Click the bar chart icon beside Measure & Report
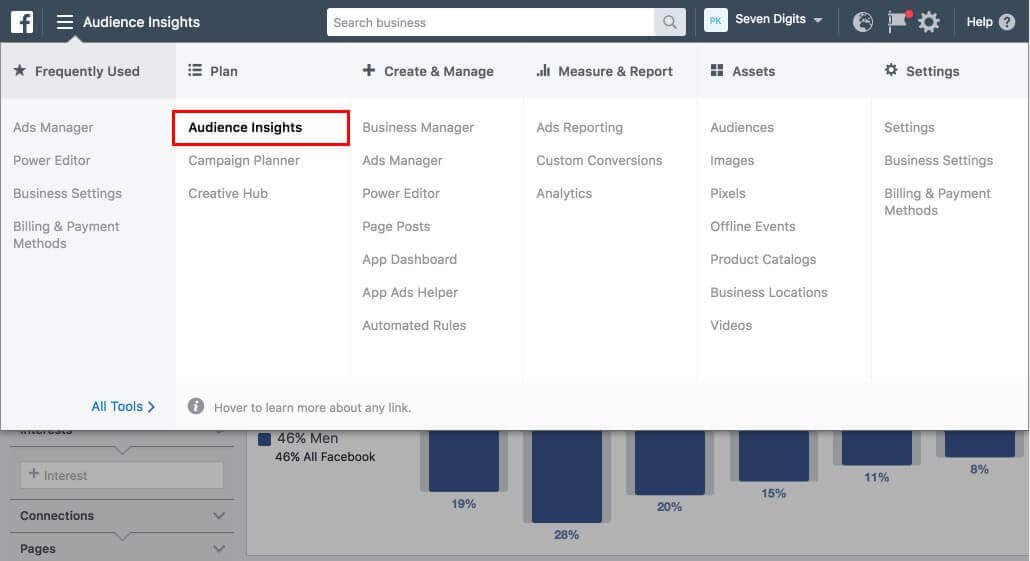Image resolution: width=1030 pixels, height=561 pixels. tap(543, 70)
